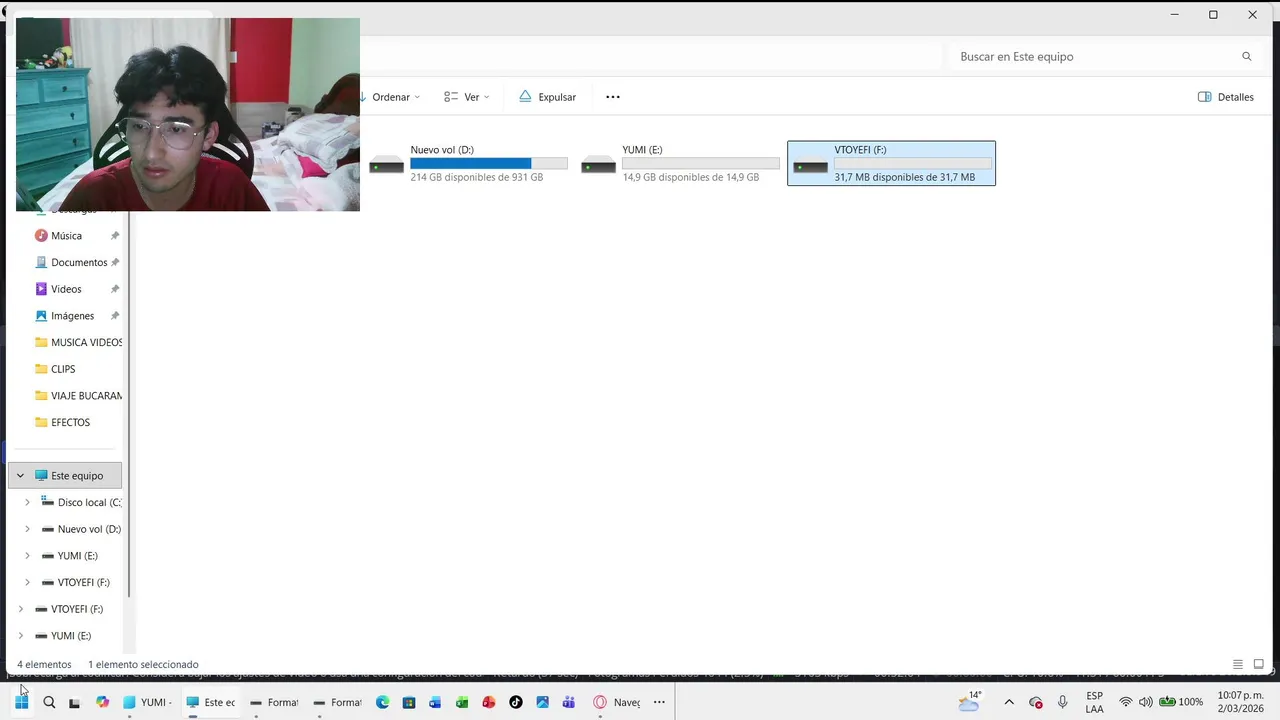Open the three-dots more options menu
Viewport: 1280px width, 720px height.
[x=613, y=97]
